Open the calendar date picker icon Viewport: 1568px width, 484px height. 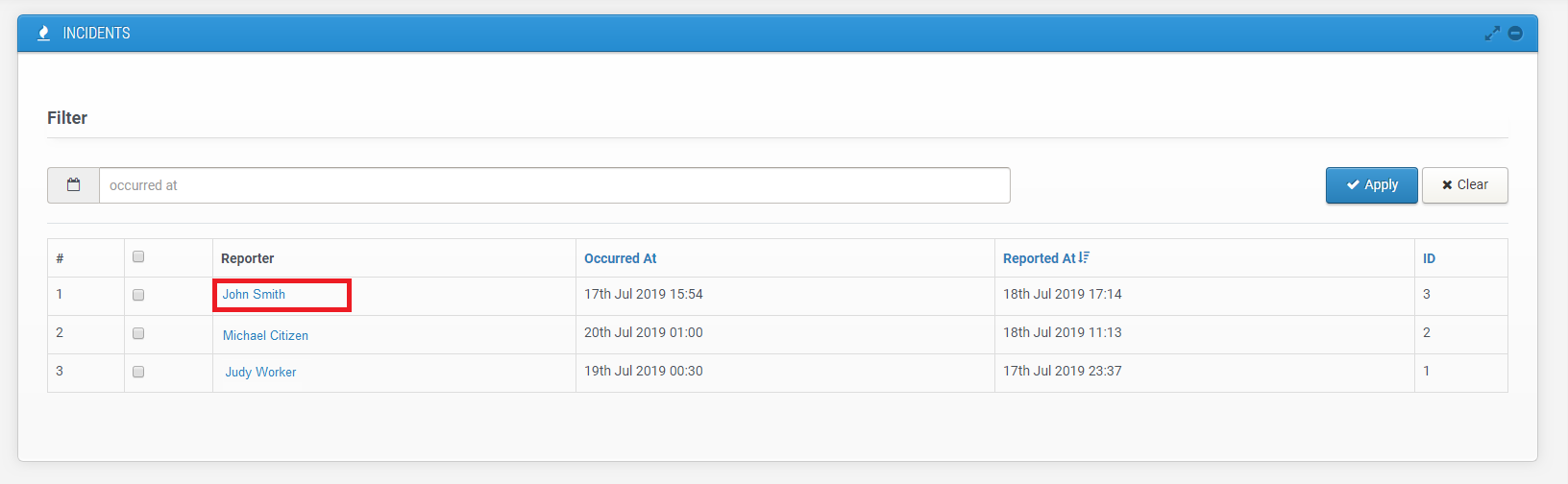pos(74,185)
